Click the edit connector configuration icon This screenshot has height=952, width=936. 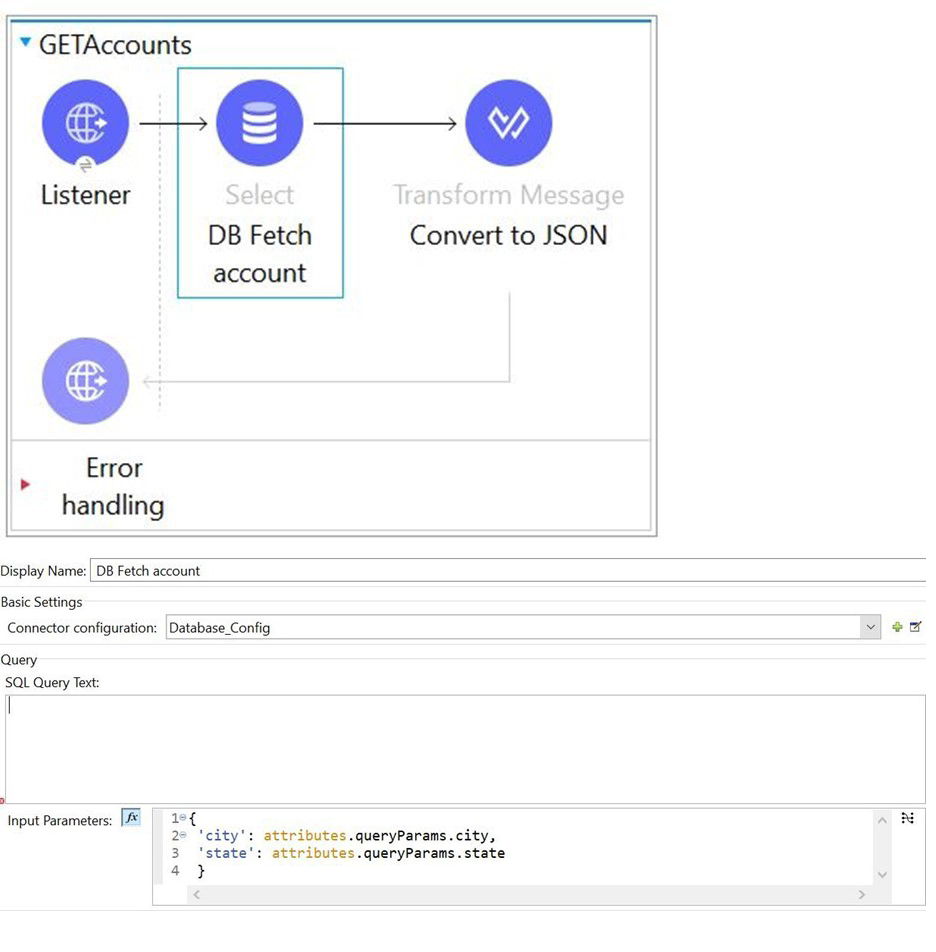point(915,627)
